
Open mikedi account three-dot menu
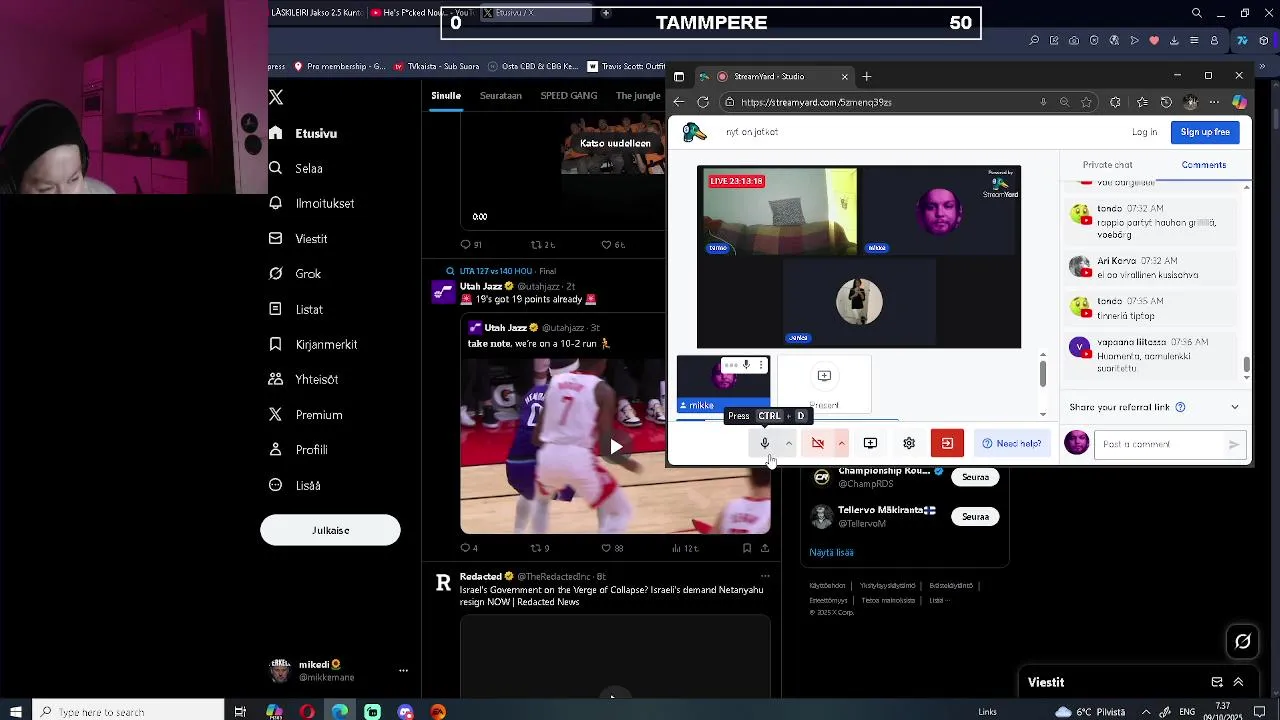pyautogui.click(x=403, y=671)
